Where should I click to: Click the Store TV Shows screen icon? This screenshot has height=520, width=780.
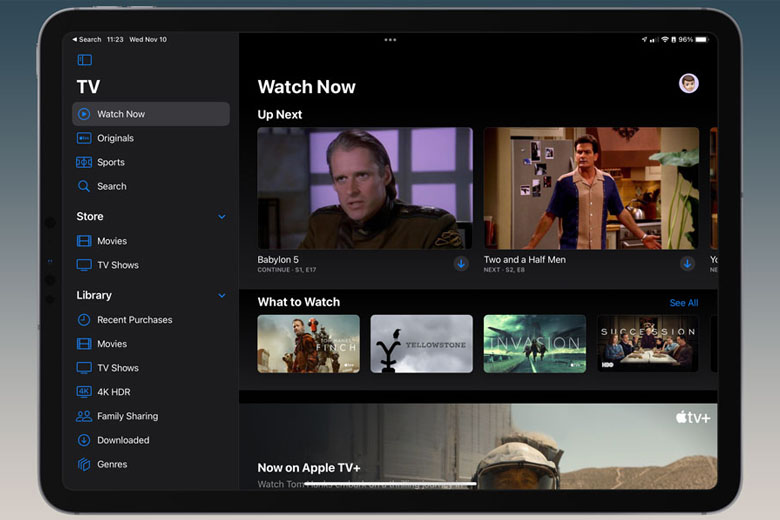coord(84,265)
